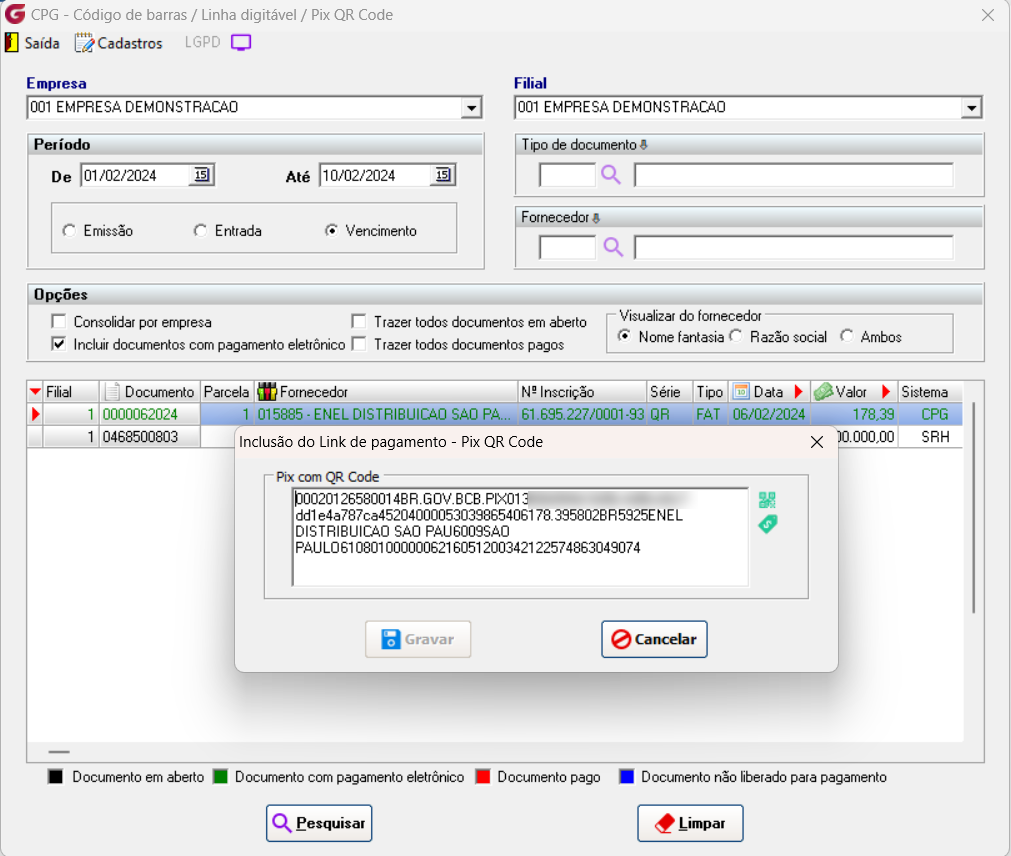The image size is (1011, 856).
Task: Click the Cancelar button
Action: 654,639
